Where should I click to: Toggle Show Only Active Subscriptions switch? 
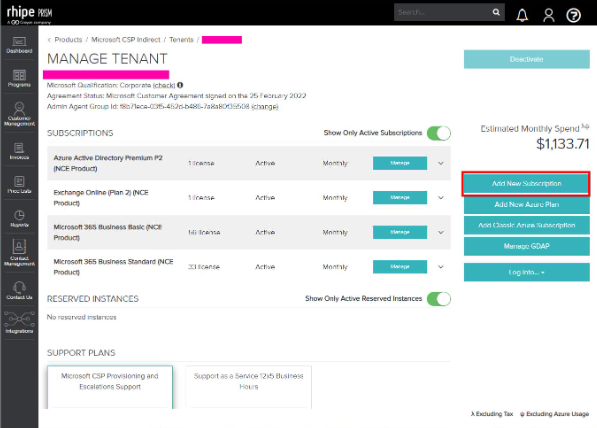coord(439,133)
